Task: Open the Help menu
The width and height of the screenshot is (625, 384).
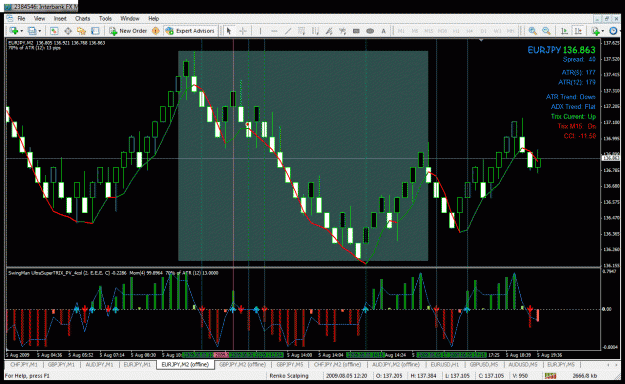Action: click(153, 18)
